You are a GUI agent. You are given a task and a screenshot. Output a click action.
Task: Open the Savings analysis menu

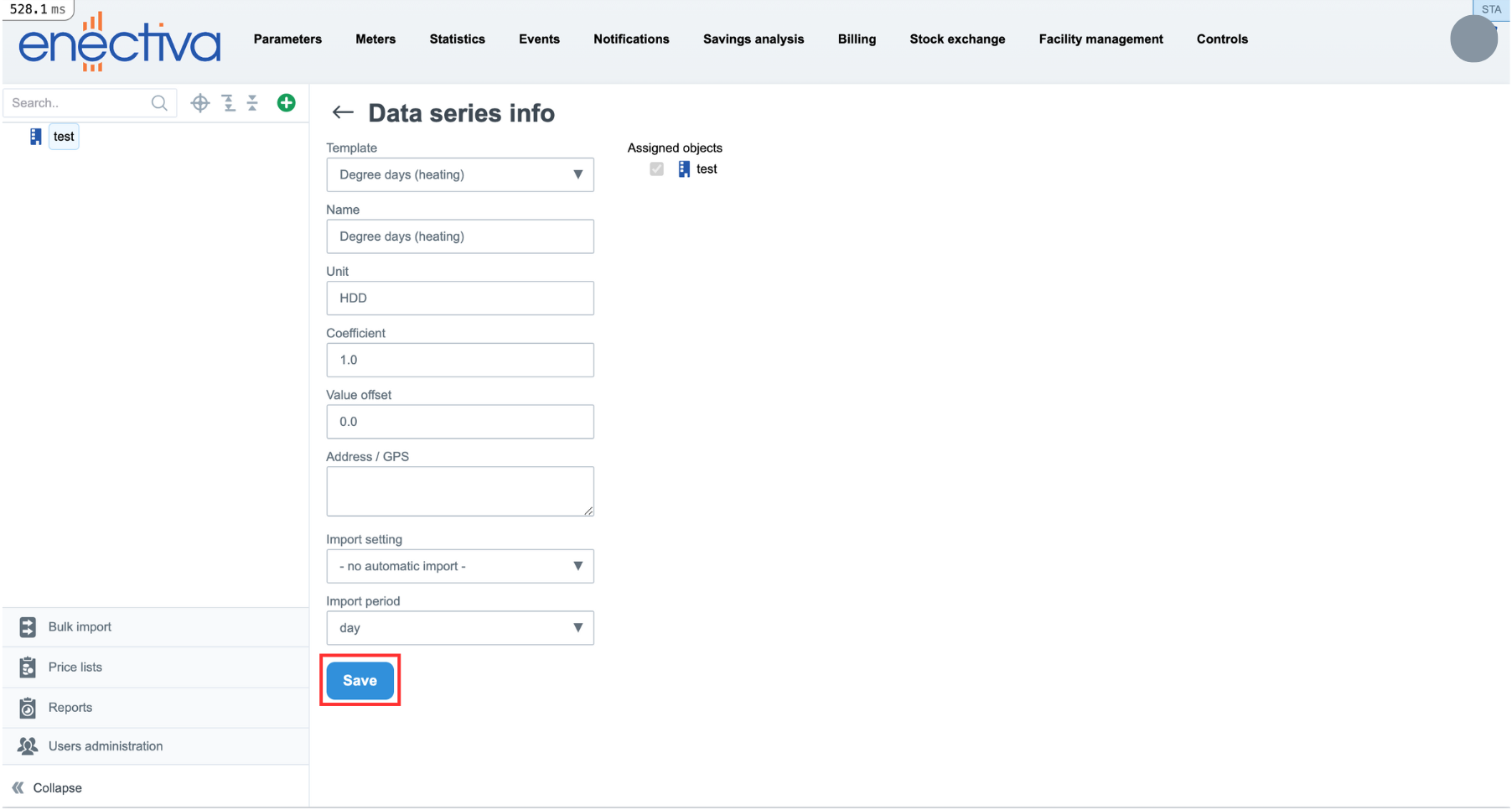click(753, 39)
